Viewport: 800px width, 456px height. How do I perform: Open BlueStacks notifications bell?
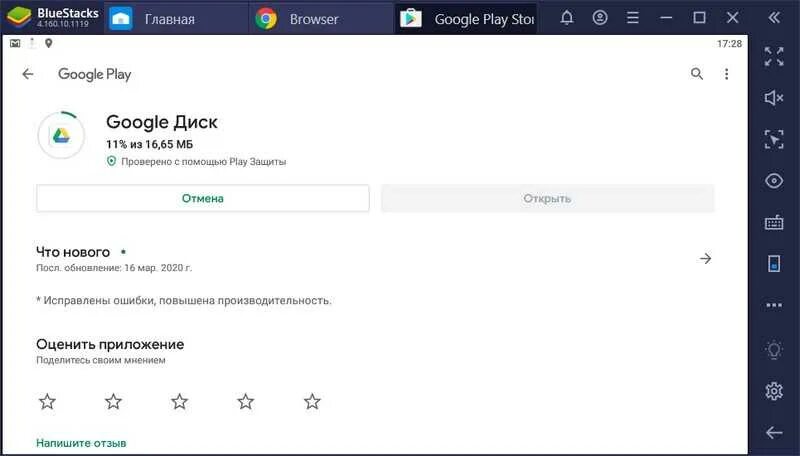pyautogui.click(x=567, y=18)
